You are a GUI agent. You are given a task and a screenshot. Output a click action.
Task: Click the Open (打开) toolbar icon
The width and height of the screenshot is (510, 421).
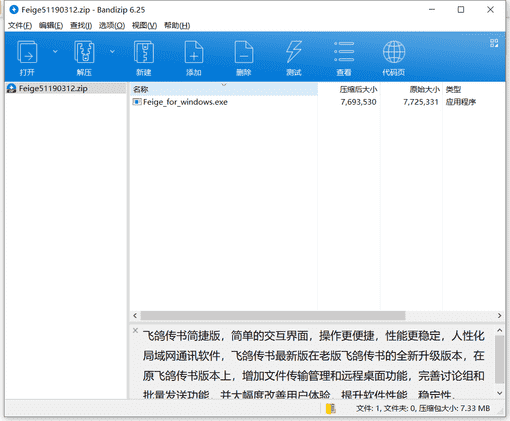pyautogui.click(x=27, y=52)
